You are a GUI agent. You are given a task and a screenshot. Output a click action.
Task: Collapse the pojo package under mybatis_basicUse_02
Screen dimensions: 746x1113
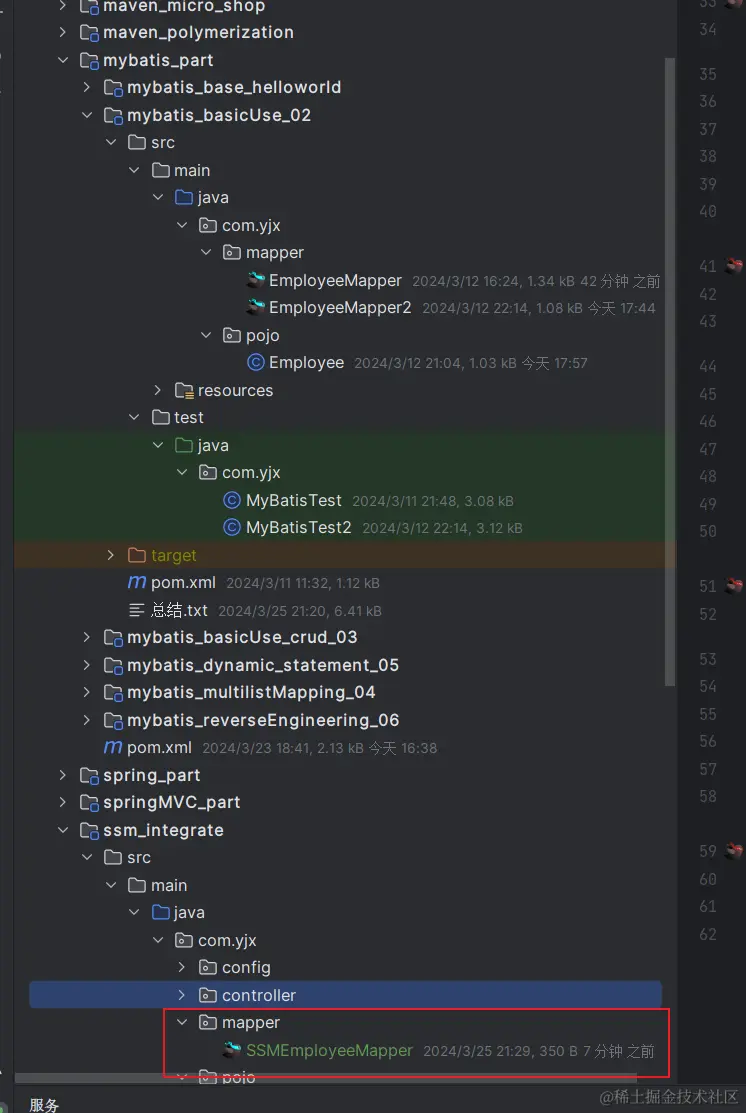[206, 336]
